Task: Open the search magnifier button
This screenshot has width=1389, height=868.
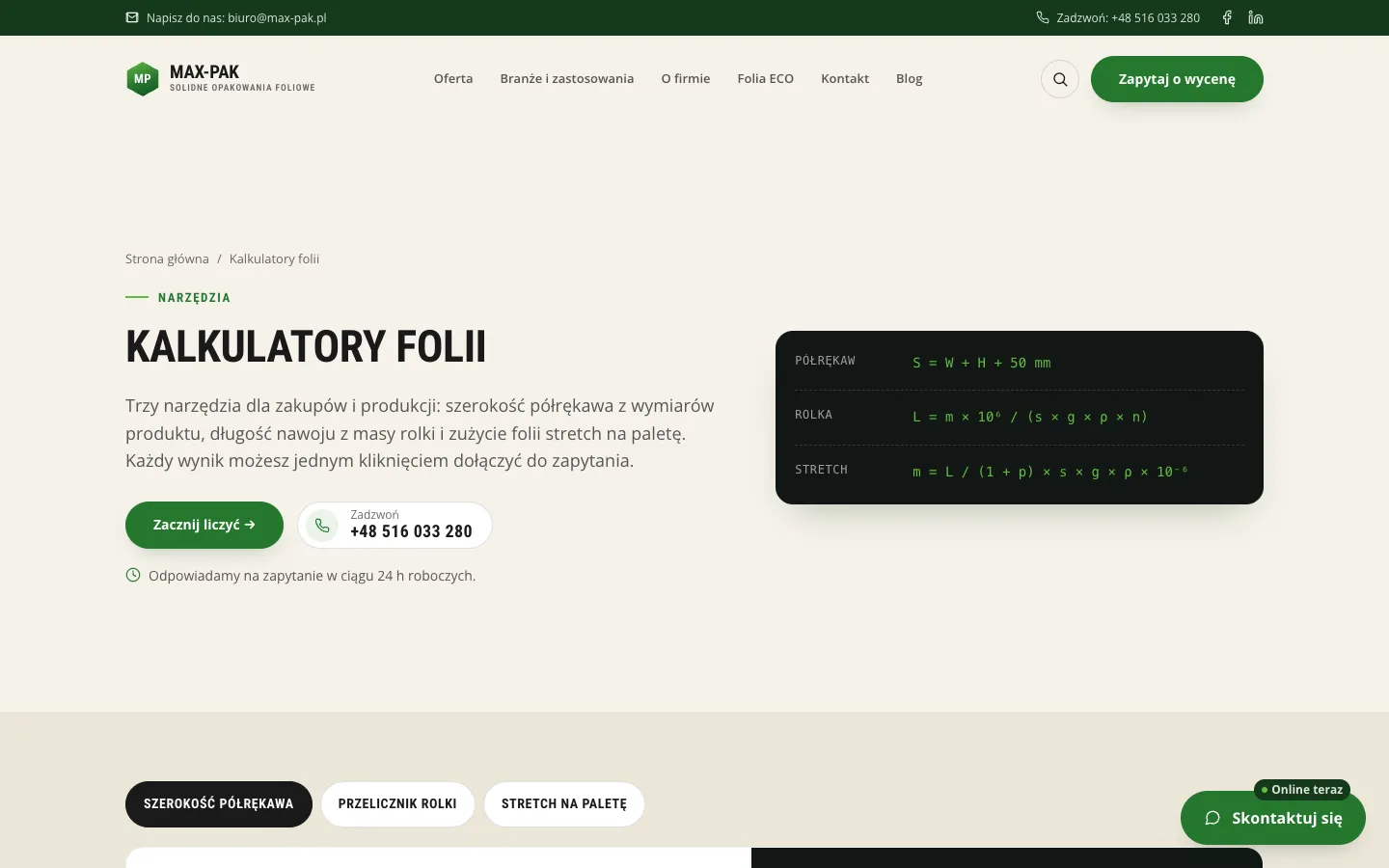Action: click(x=1060, y=79)
